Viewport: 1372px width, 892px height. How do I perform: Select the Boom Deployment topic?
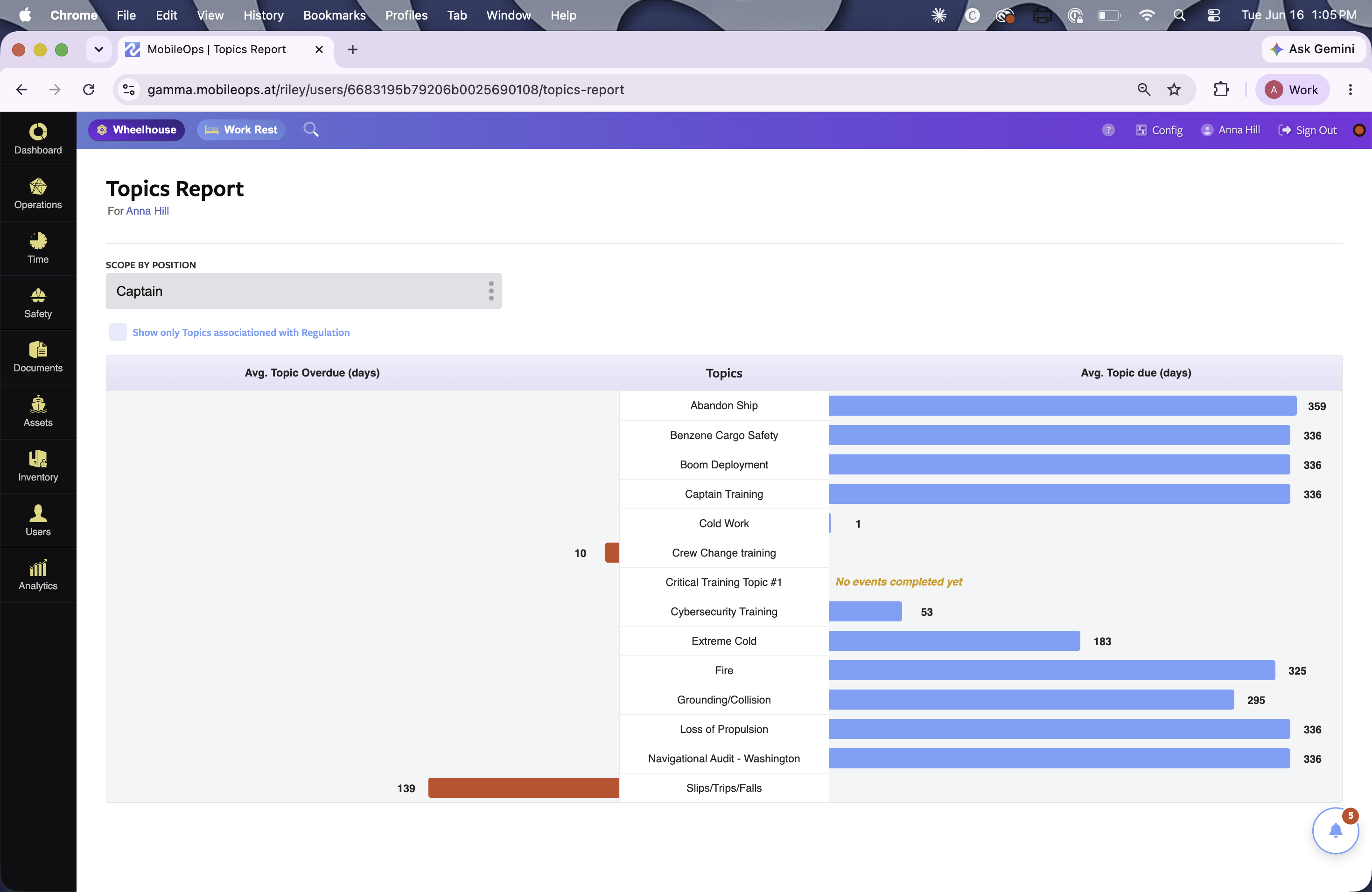[724, 465]
